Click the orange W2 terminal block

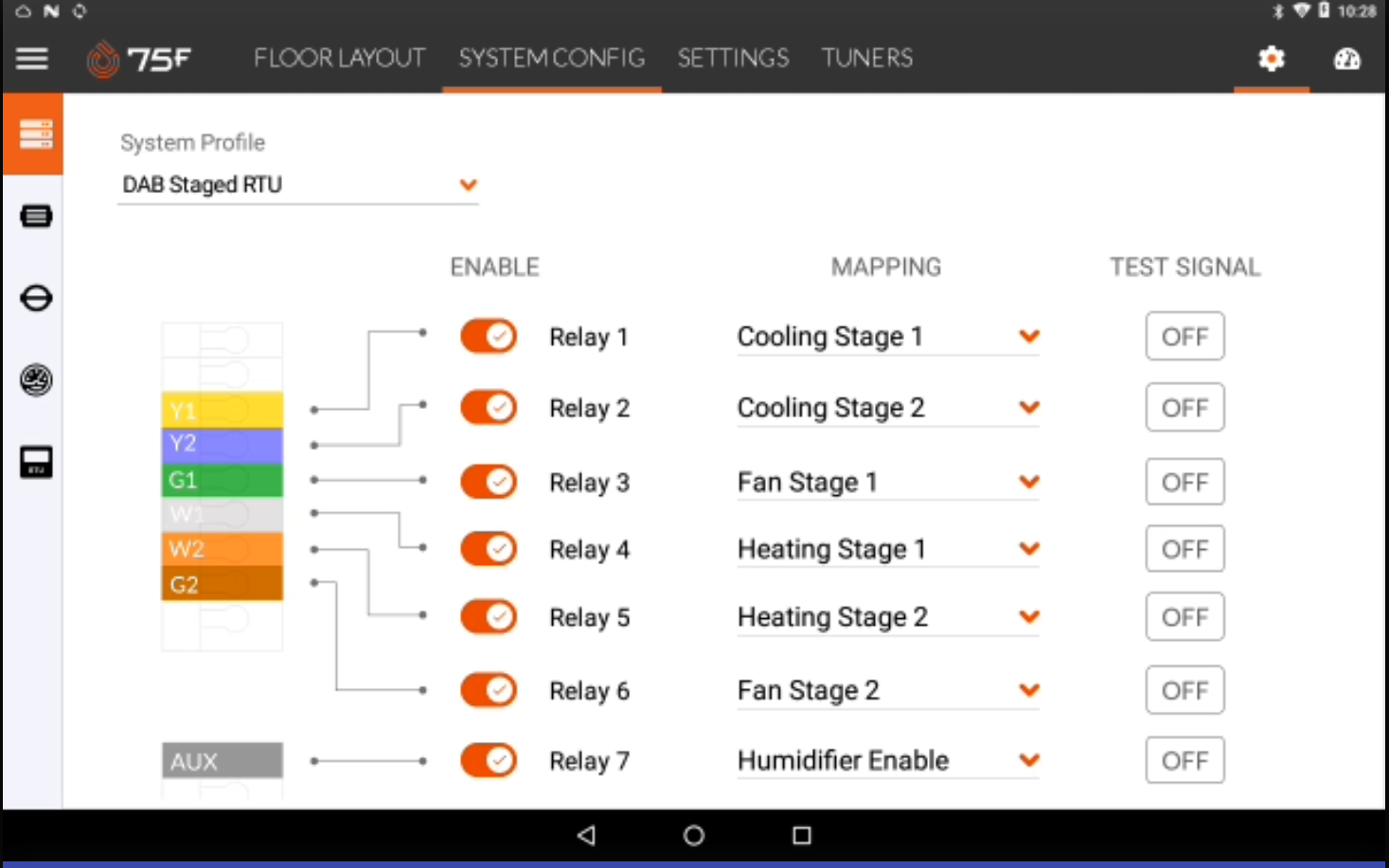pos(223,549)
